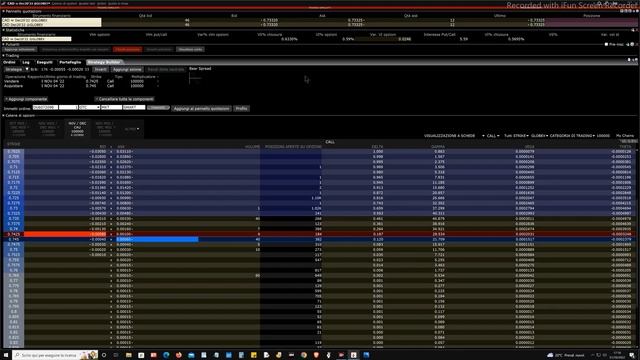Click the My Chains link
Image resolution: width=640 pixels, height=360 pixels.
point(625,136)
